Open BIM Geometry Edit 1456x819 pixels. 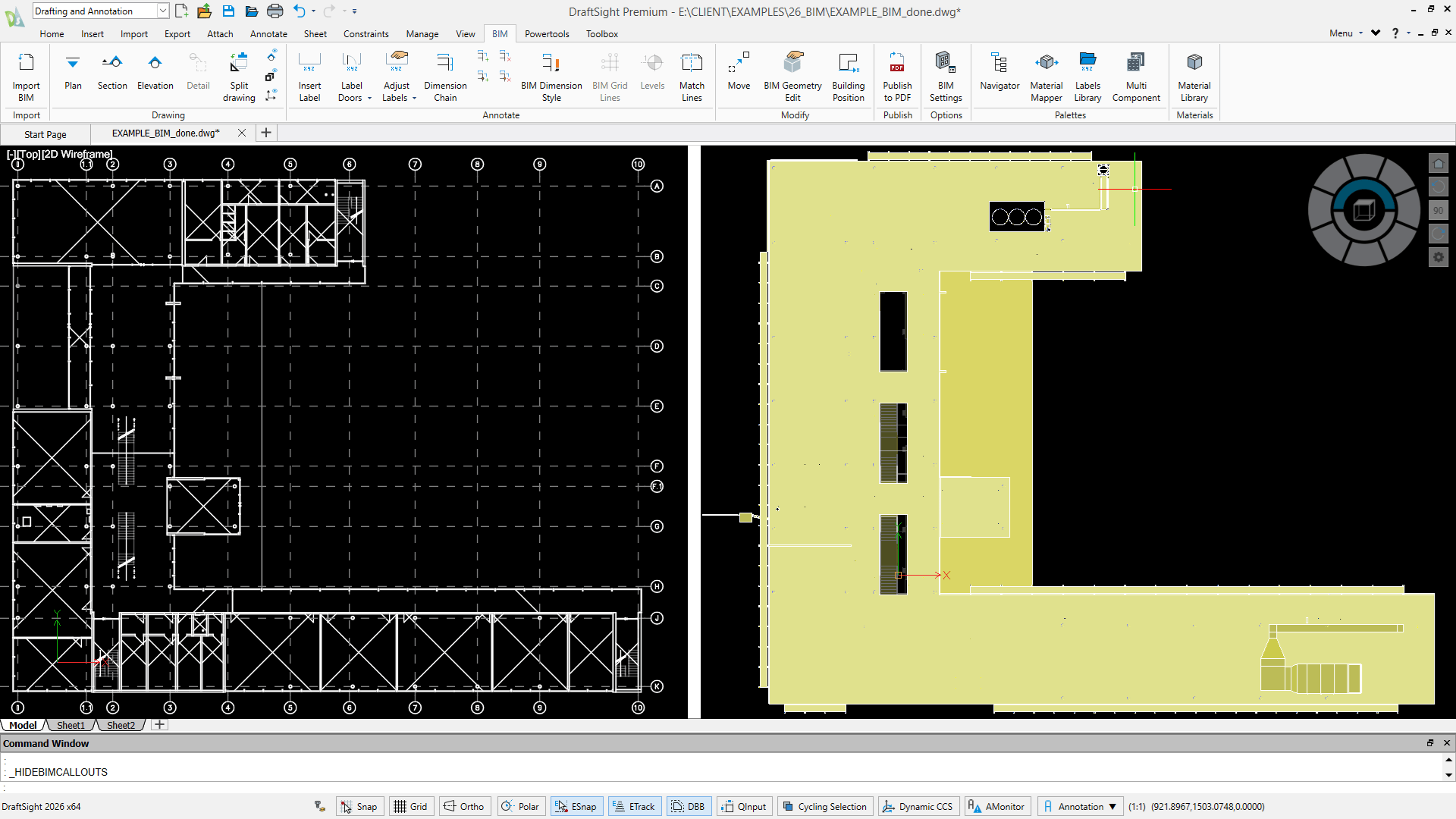pos(792,77)
